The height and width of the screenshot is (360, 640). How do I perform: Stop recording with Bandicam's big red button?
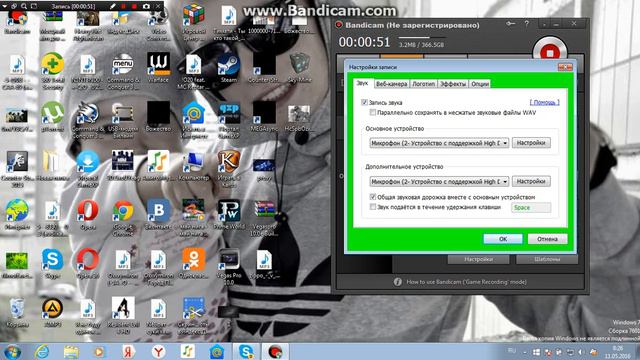(549, 52)
